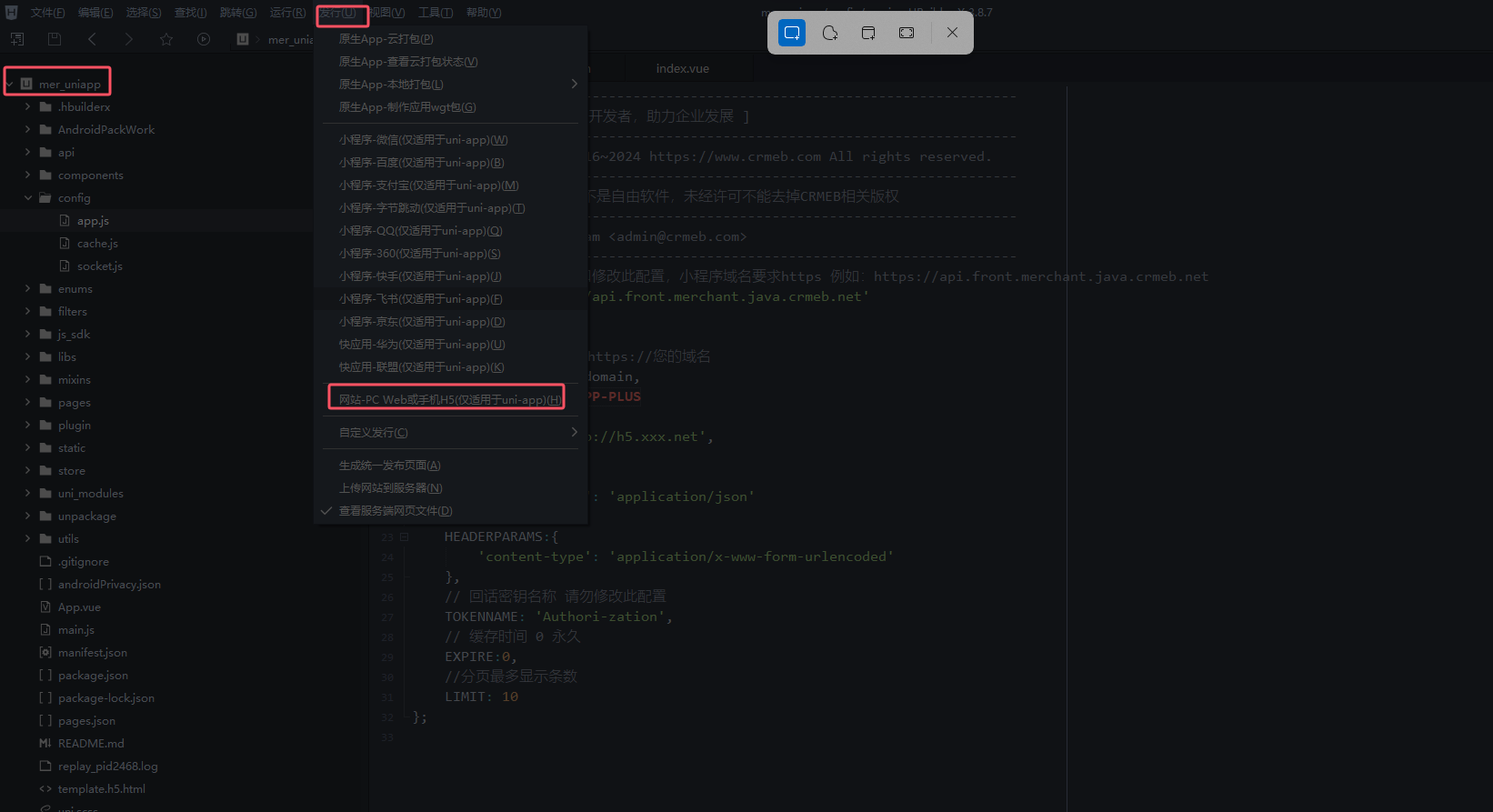Open the 文件(F) menu
1493x812 pixels.
(48, 13)
